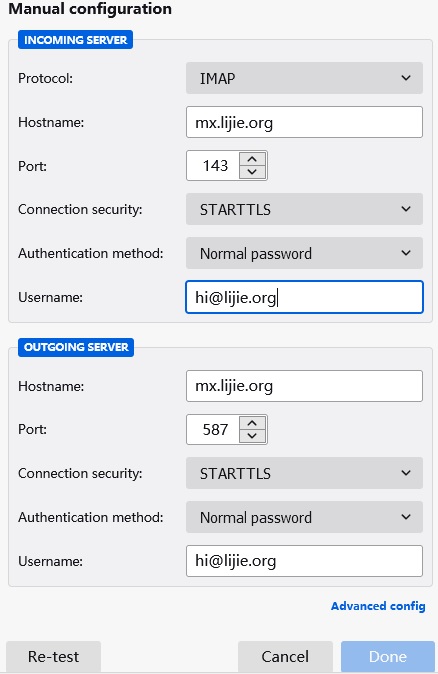This screenshot has width=438, height=674.
Task: Click the incoming Username field
Action: 304,297
